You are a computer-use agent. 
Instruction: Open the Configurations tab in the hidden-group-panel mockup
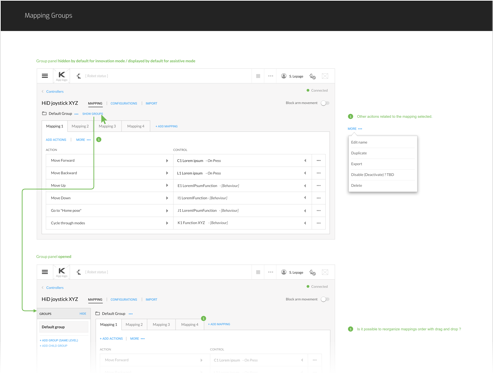[124, 103]
